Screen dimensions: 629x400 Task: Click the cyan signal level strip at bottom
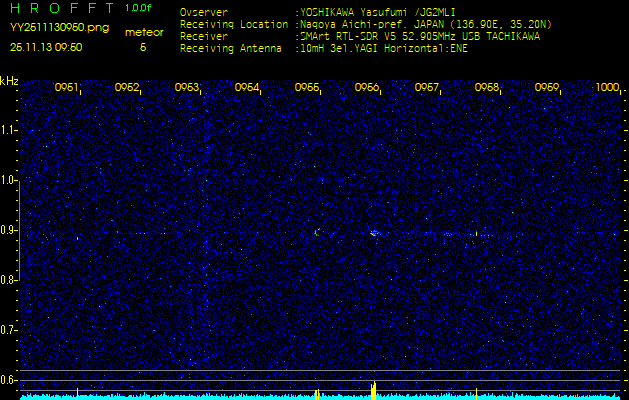coord(320,397)
